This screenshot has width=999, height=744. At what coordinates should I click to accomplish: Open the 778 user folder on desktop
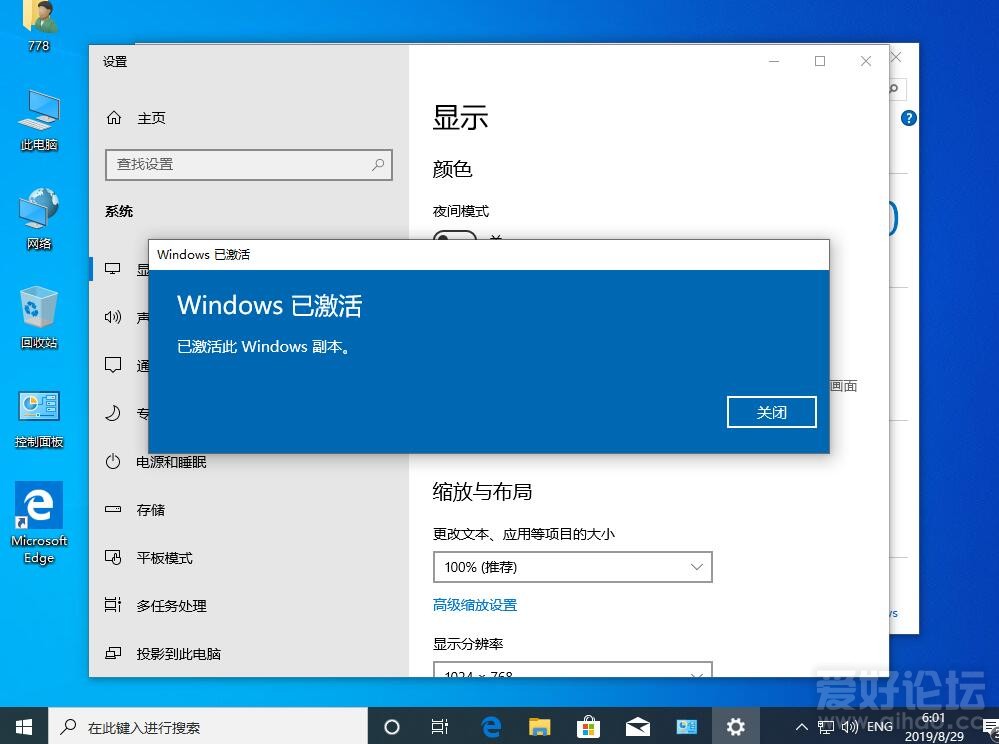coord(39,25)
